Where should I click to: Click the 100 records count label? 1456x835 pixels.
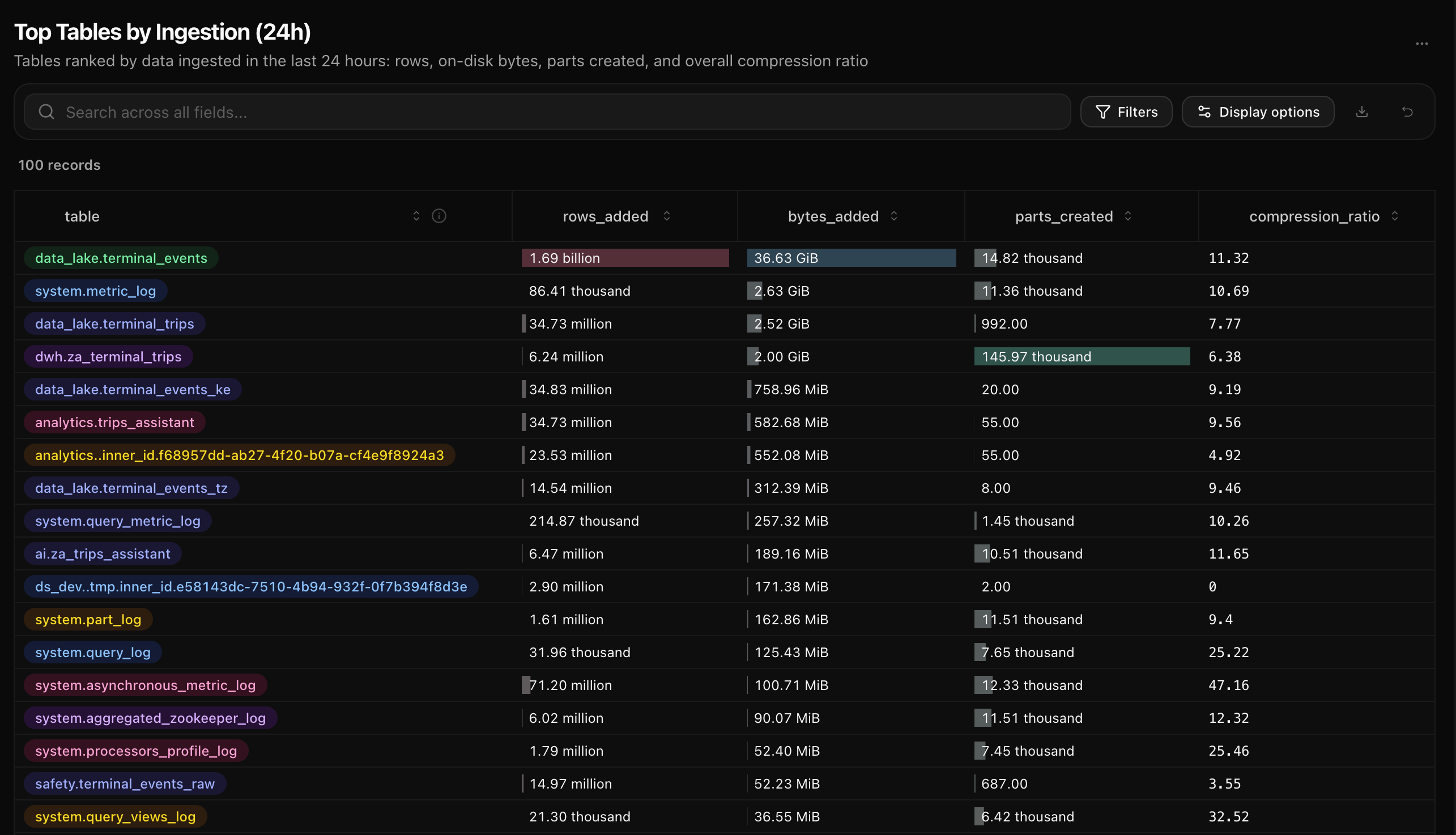coord(59,165)
